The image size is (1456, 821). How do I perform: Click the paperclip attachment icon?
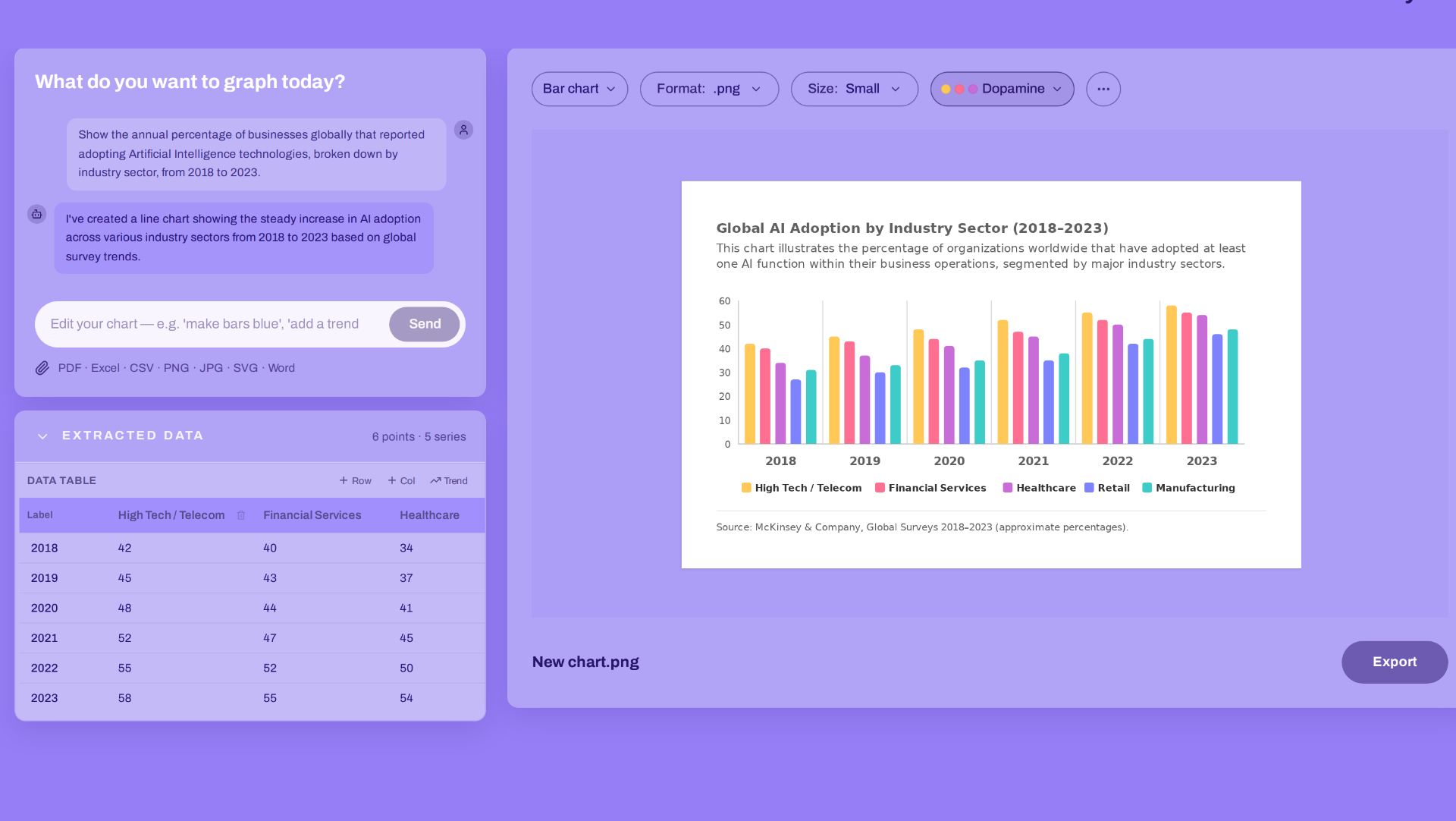pos(42,368)
